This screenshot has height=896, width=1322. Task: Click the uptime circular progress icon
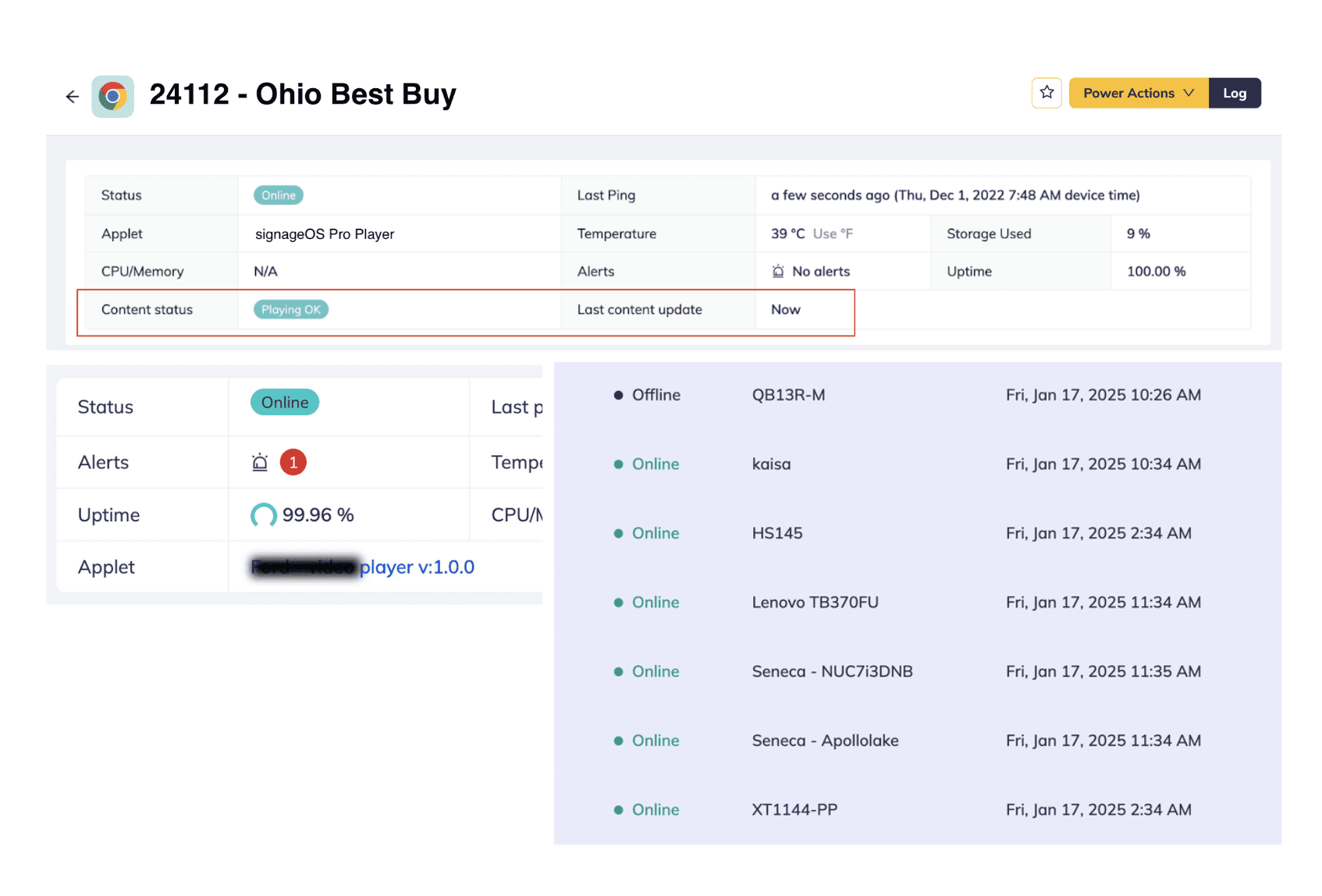(263, 515)
